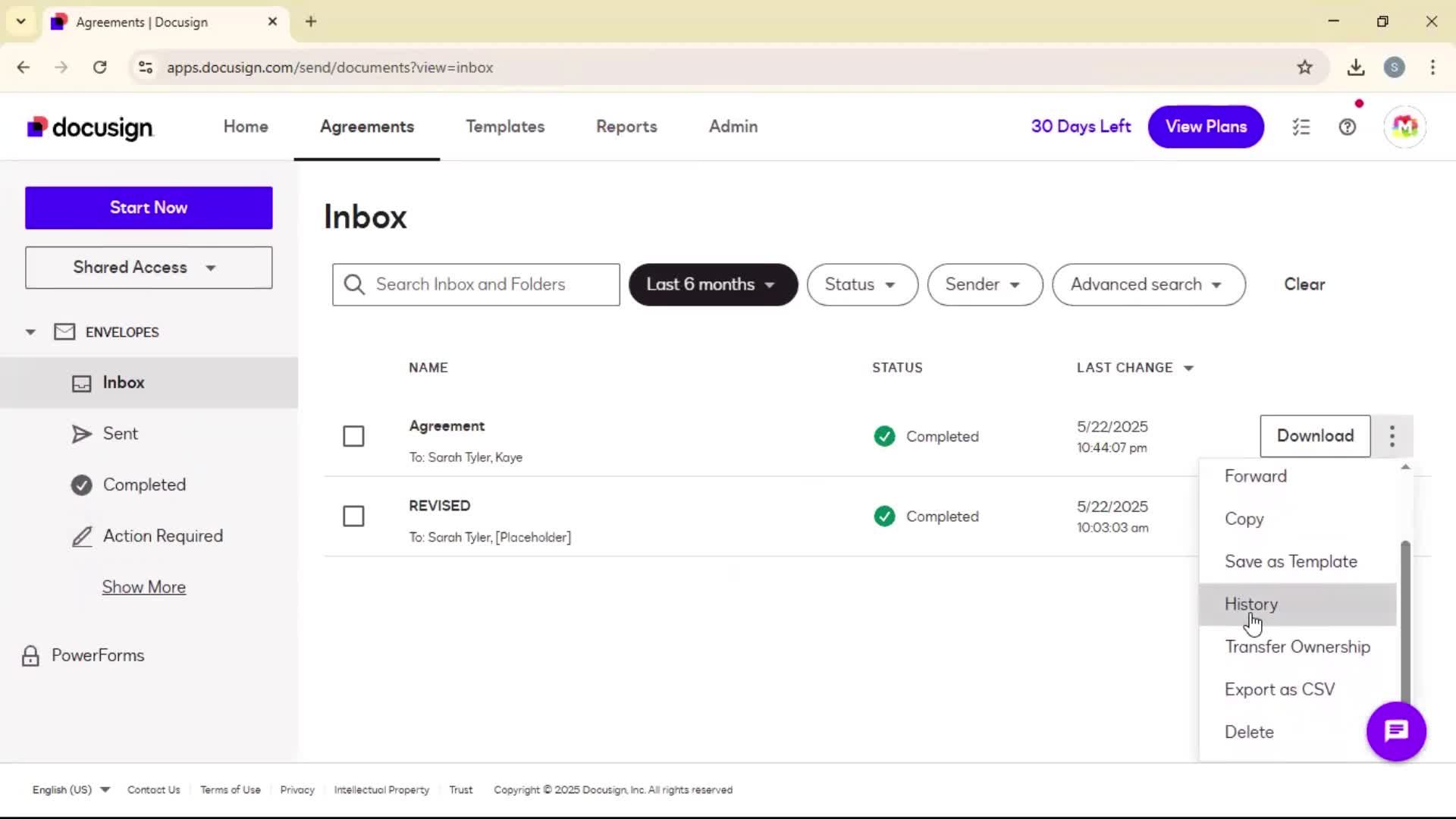
Task: Clear the applied filters
Action: click(1304, 284)
